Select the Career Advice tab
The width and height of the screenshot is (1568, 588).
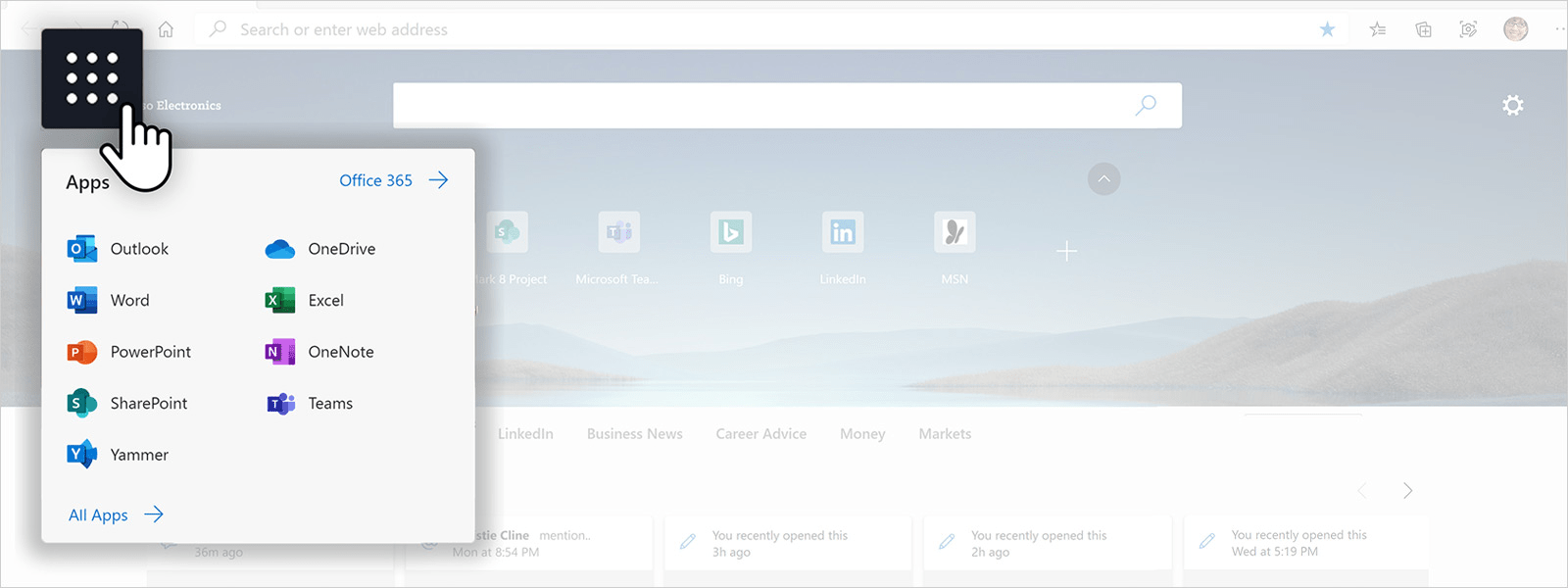pos(761,434)
